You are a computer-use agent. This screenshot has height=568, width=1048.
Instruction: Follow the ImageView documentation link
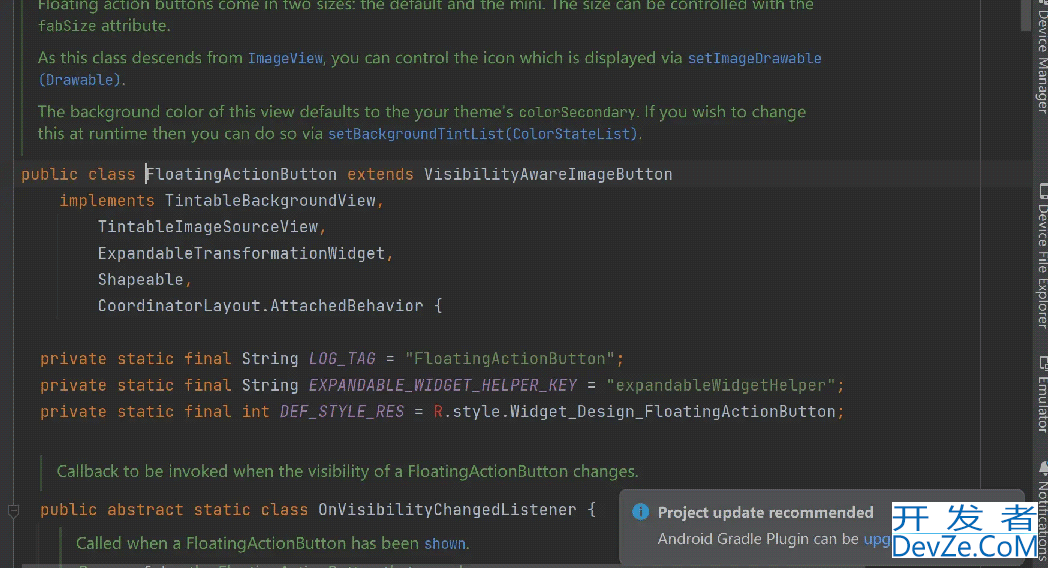[x=285, y=58]
